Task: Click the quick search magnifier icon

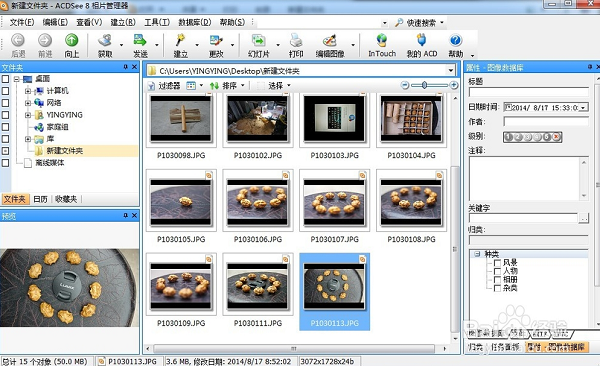Action: [399, 23]
